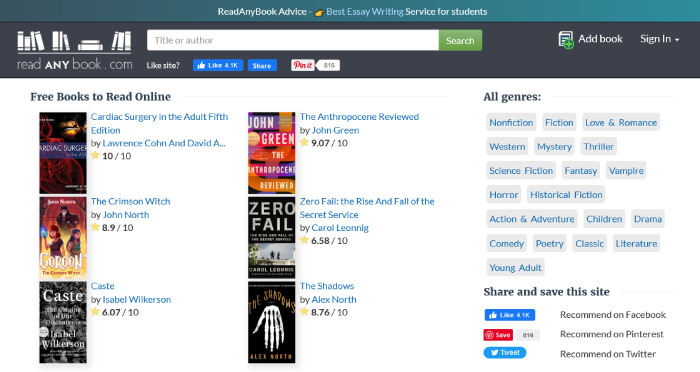Select the Love & Romance genre
This screenshot has width=700, height=372.
pyautogui.click(x=621, y=122)
